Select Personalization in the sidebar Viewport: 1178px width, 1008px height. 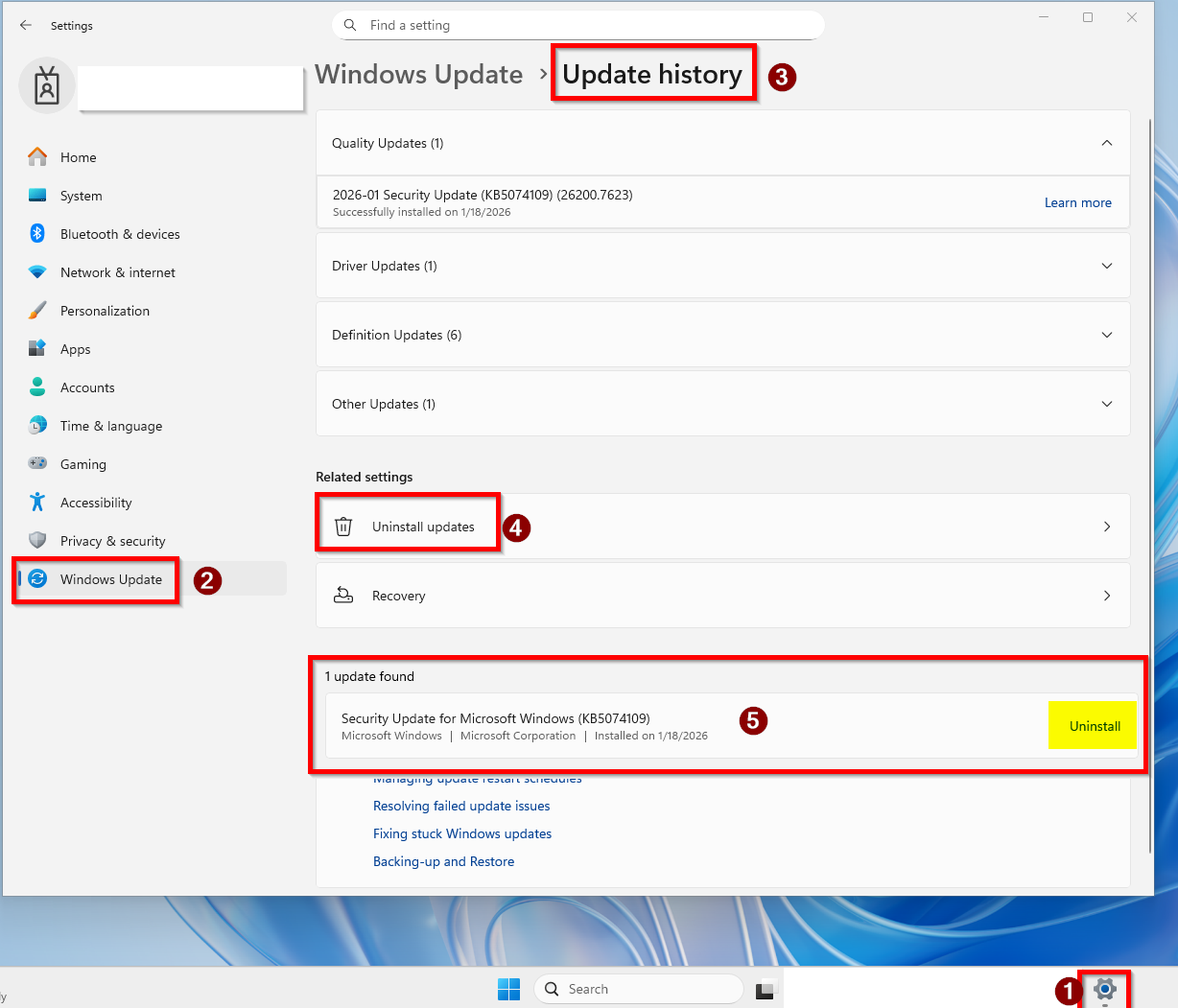(x=151, y=311)
